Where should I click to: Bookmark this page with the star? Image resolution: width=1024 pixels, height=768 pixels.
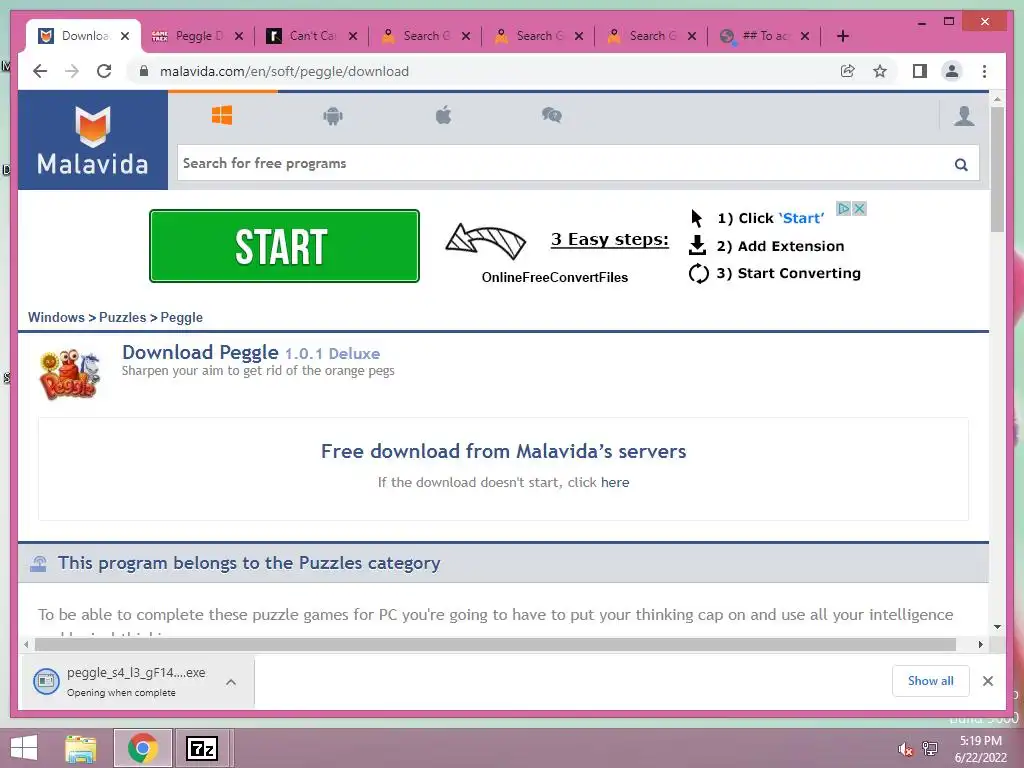tap(880, 71)
